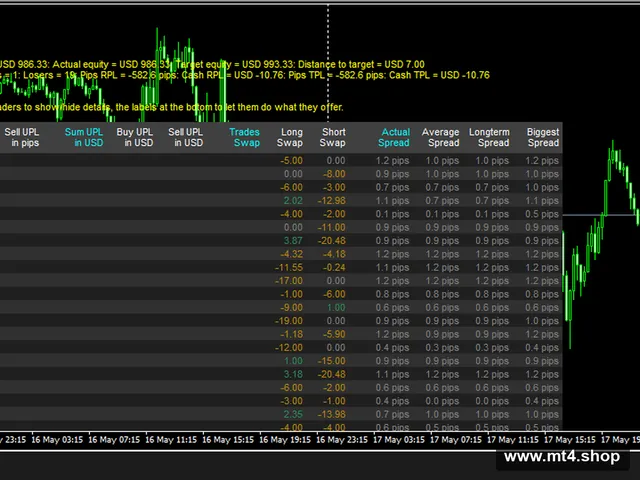Image resolution: width=640 pixels, height=480 pixels.
Task: Click the Short Swap column header
Action: point(333,138)
